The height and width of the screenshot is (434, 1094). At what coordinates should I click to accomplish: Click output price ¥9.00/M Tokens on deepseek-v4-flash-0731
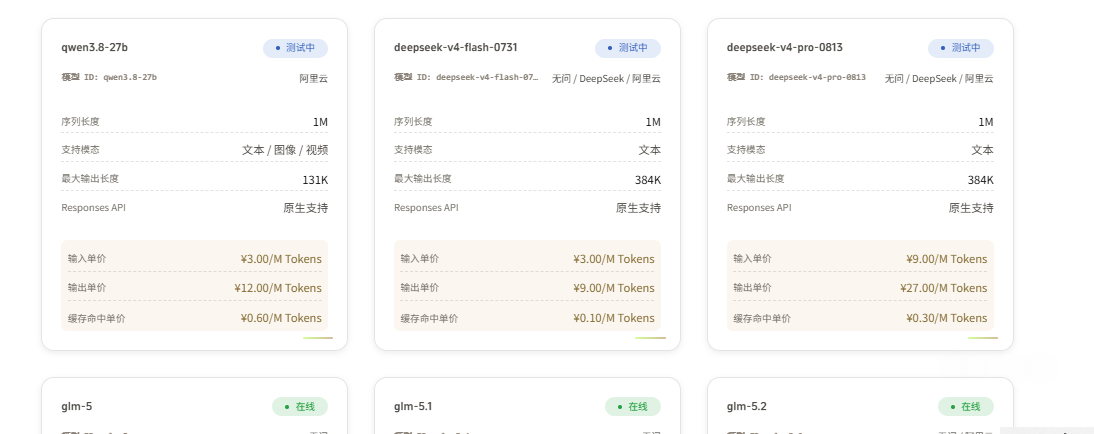[x=614, y=288]
